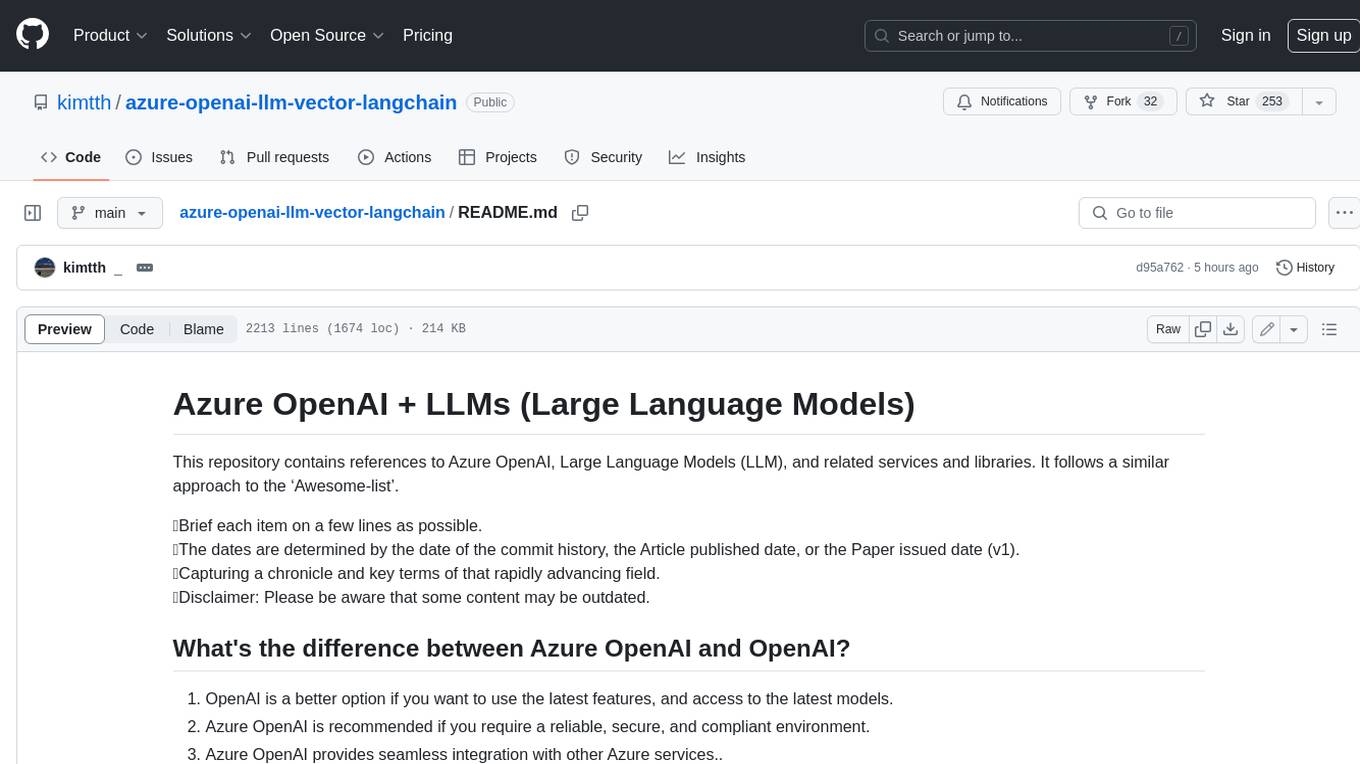
Task: Click the Disclaimer line of the README
Action: pos(411,597)
